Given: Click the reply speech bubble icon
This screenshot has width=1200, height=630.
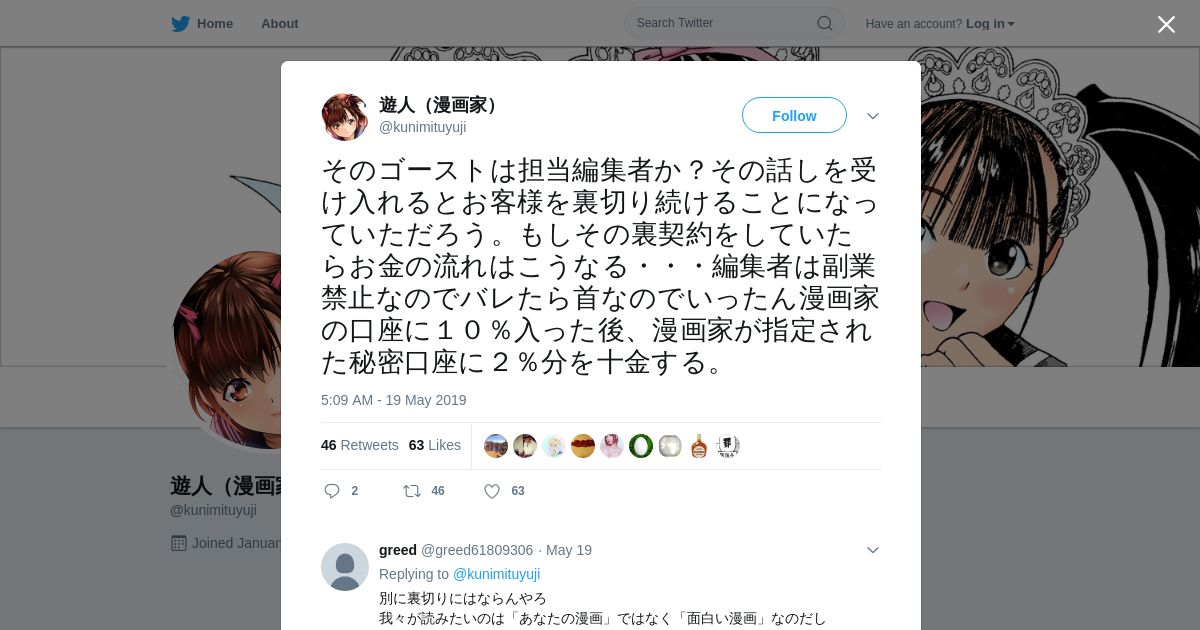Looking at the screenshot, I should pos(332,491).
